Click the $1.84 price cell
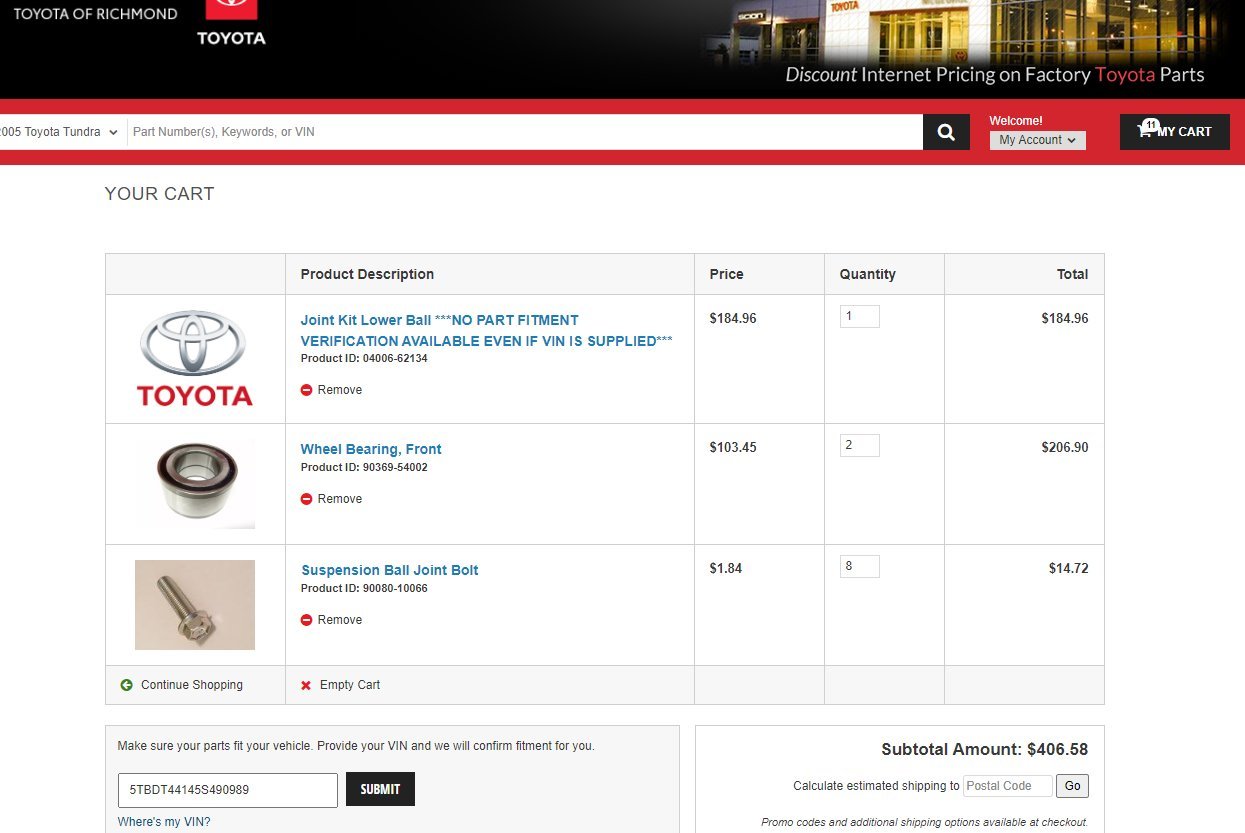Image resolution: width=1245 pixels, height=833 pixels. [x=727, y=568]
